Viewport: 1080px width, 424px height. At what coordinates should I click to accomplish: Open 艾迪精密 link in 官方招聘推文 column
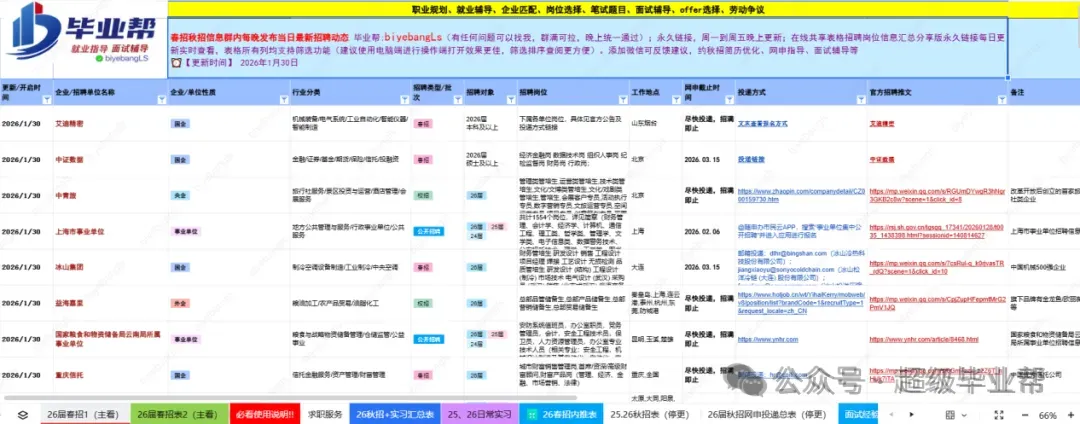click(882, 124)
